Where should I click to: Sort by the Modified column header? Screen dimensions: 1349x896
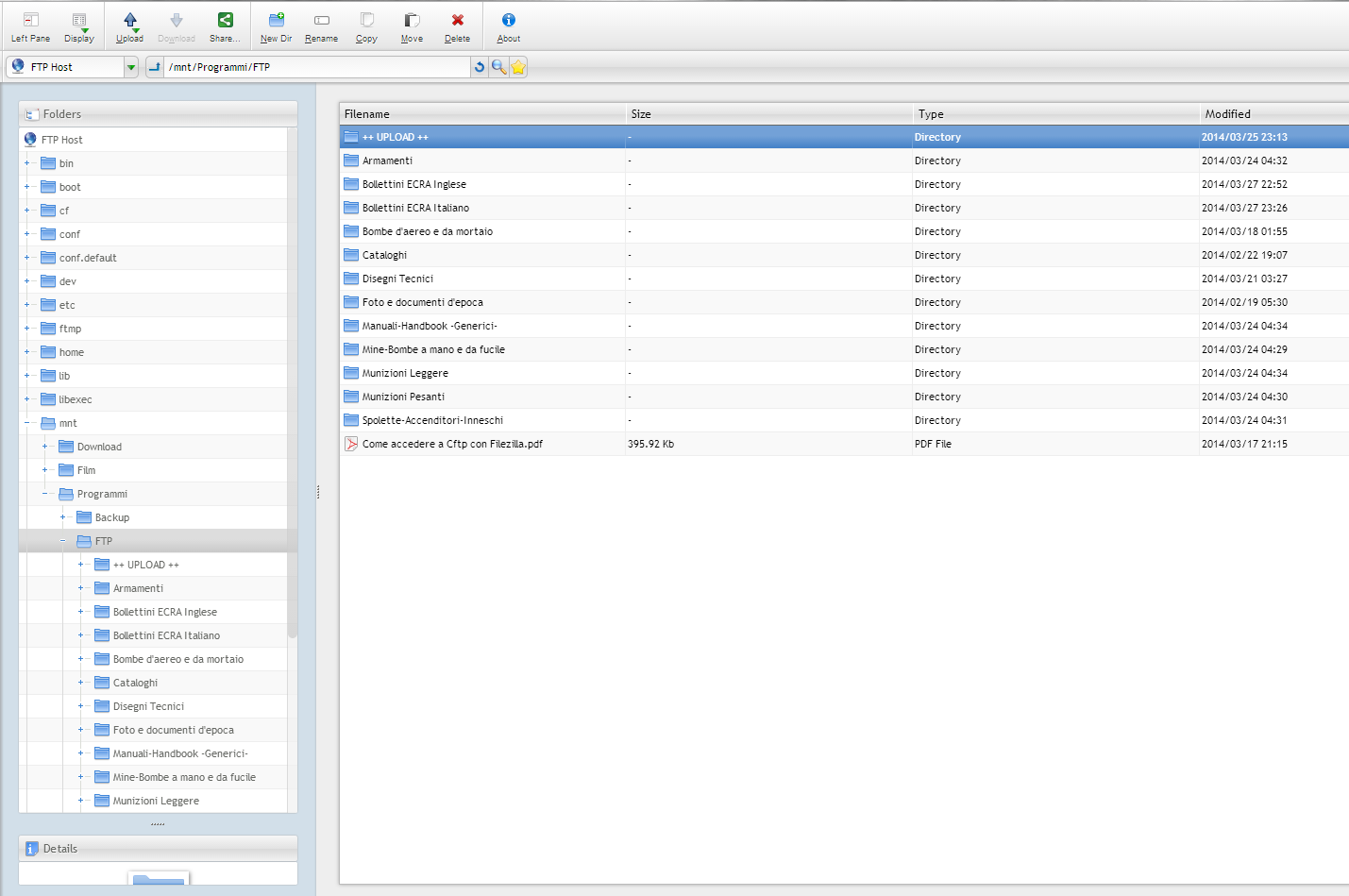(x=1274, y=114)
